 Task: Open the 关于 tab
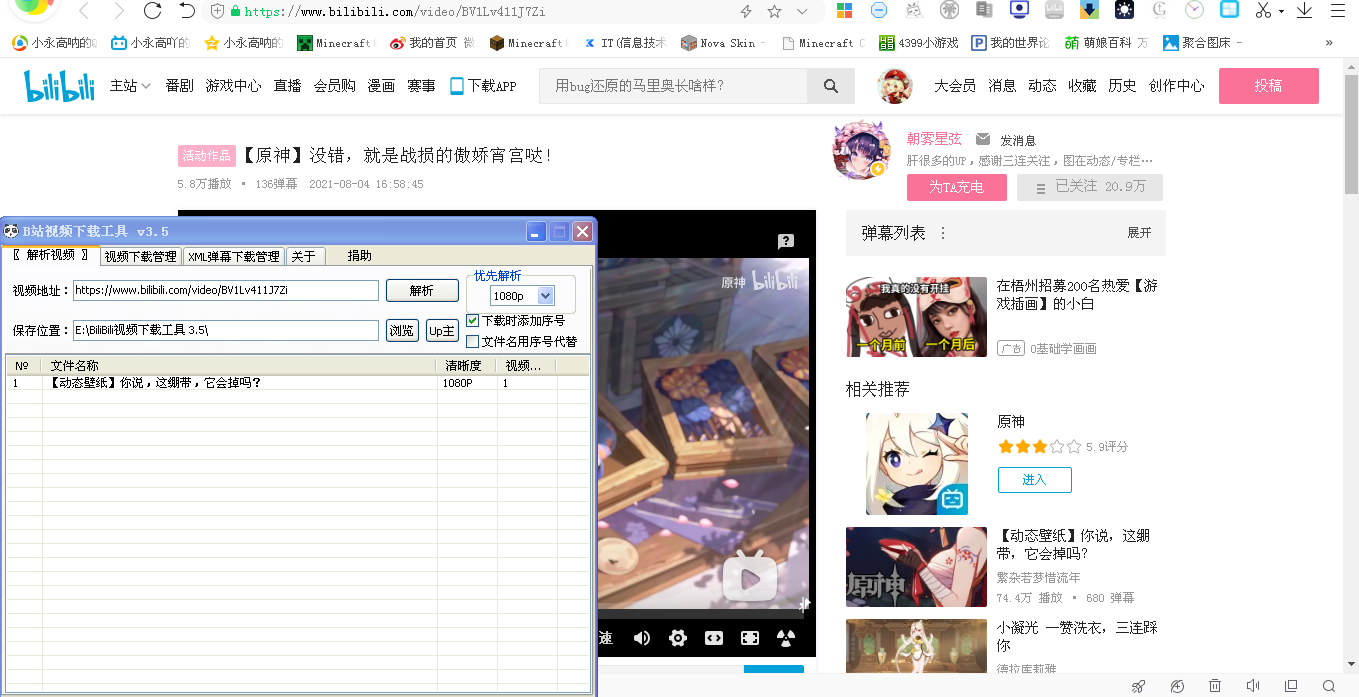(x=305, y=256)
